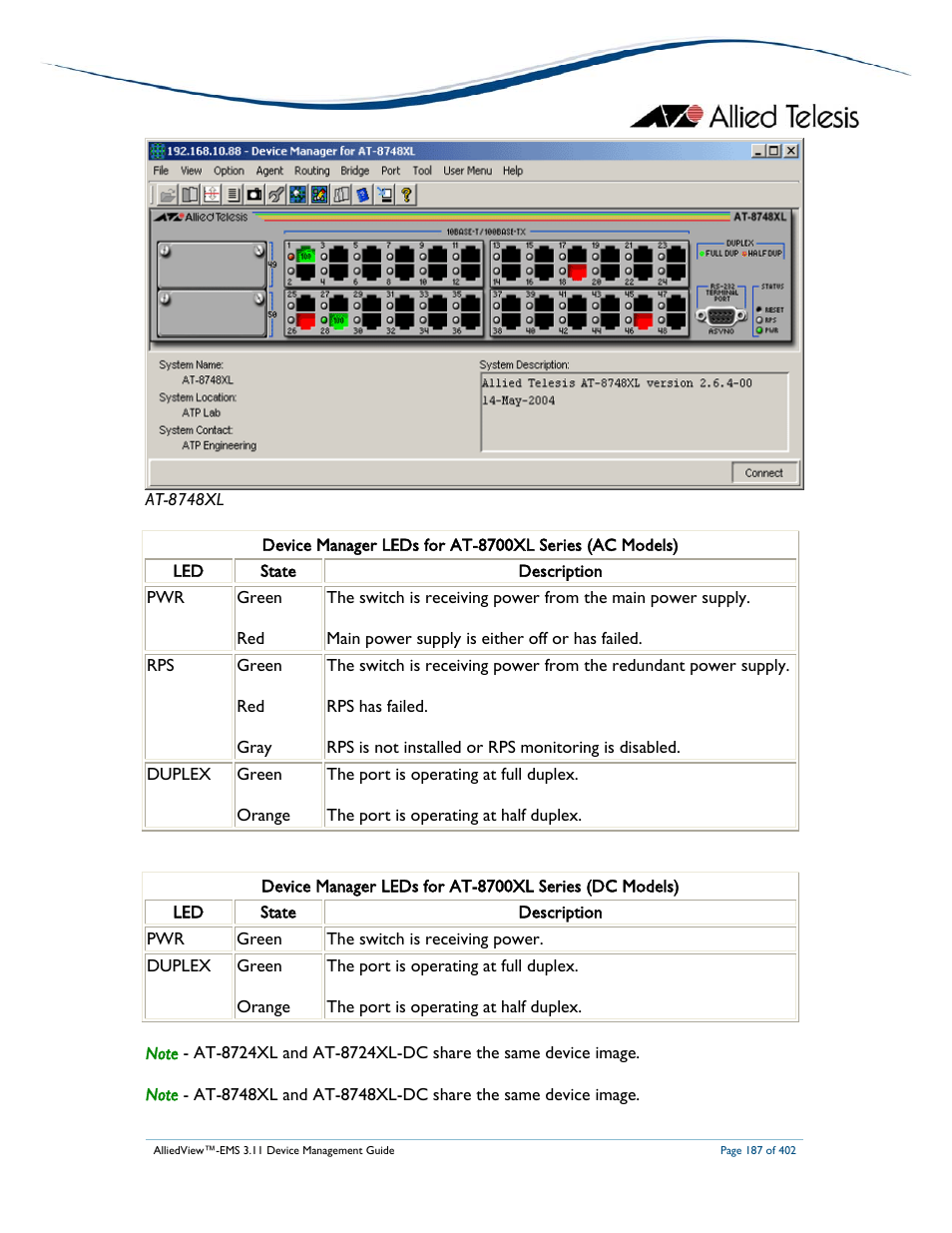Click the Note about AT-8748XL-DC device image

click(x=392, y=1095)
